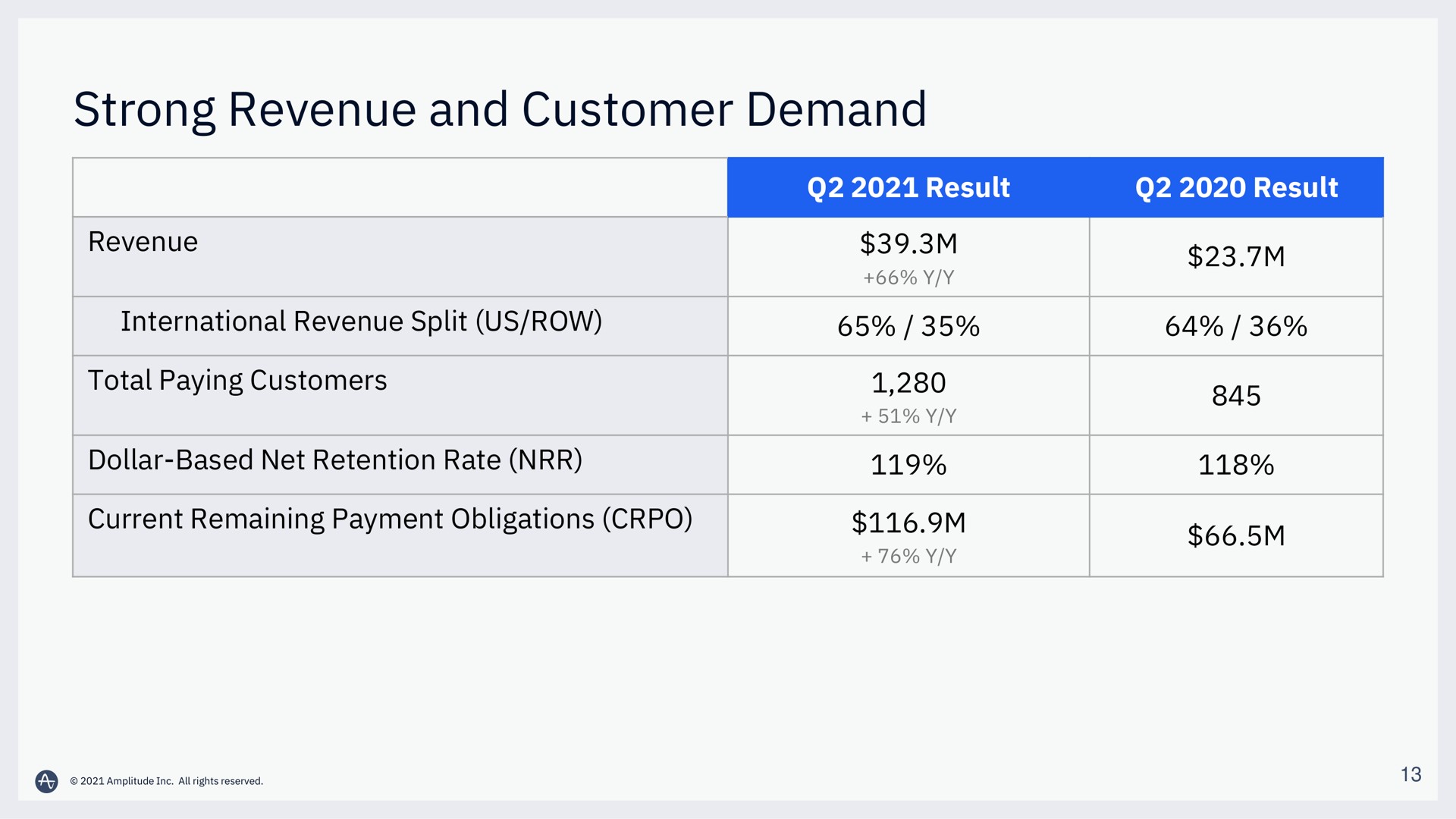1456x819 pixels.
Task: Click the '$39.3M' revenue value
Action: click(908, 244)
